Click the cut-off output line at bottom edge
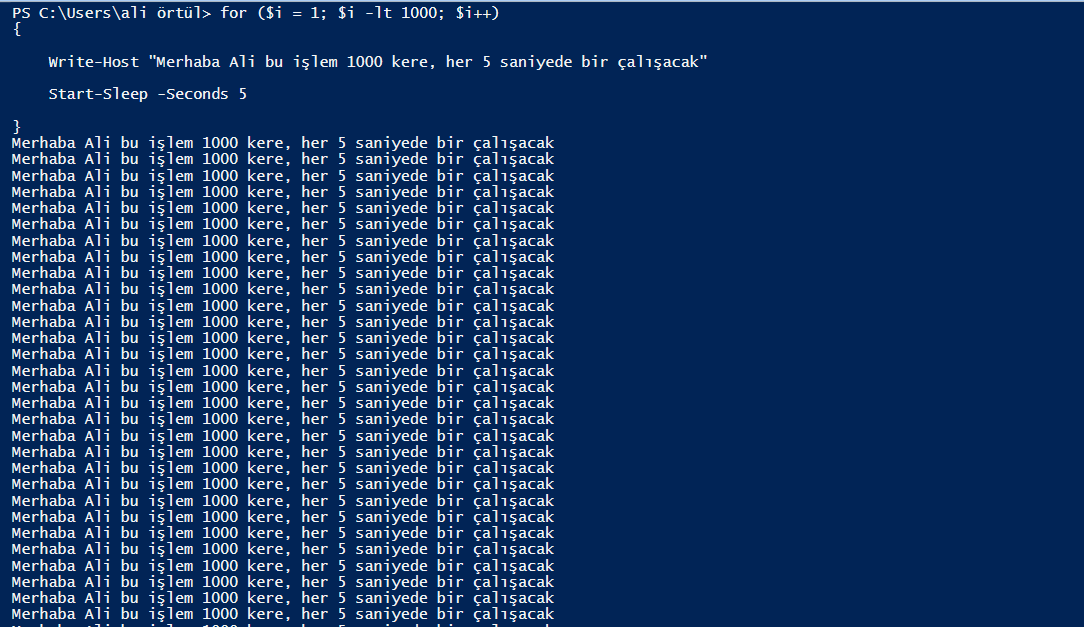1084x627 pixels. coord(282,625)
